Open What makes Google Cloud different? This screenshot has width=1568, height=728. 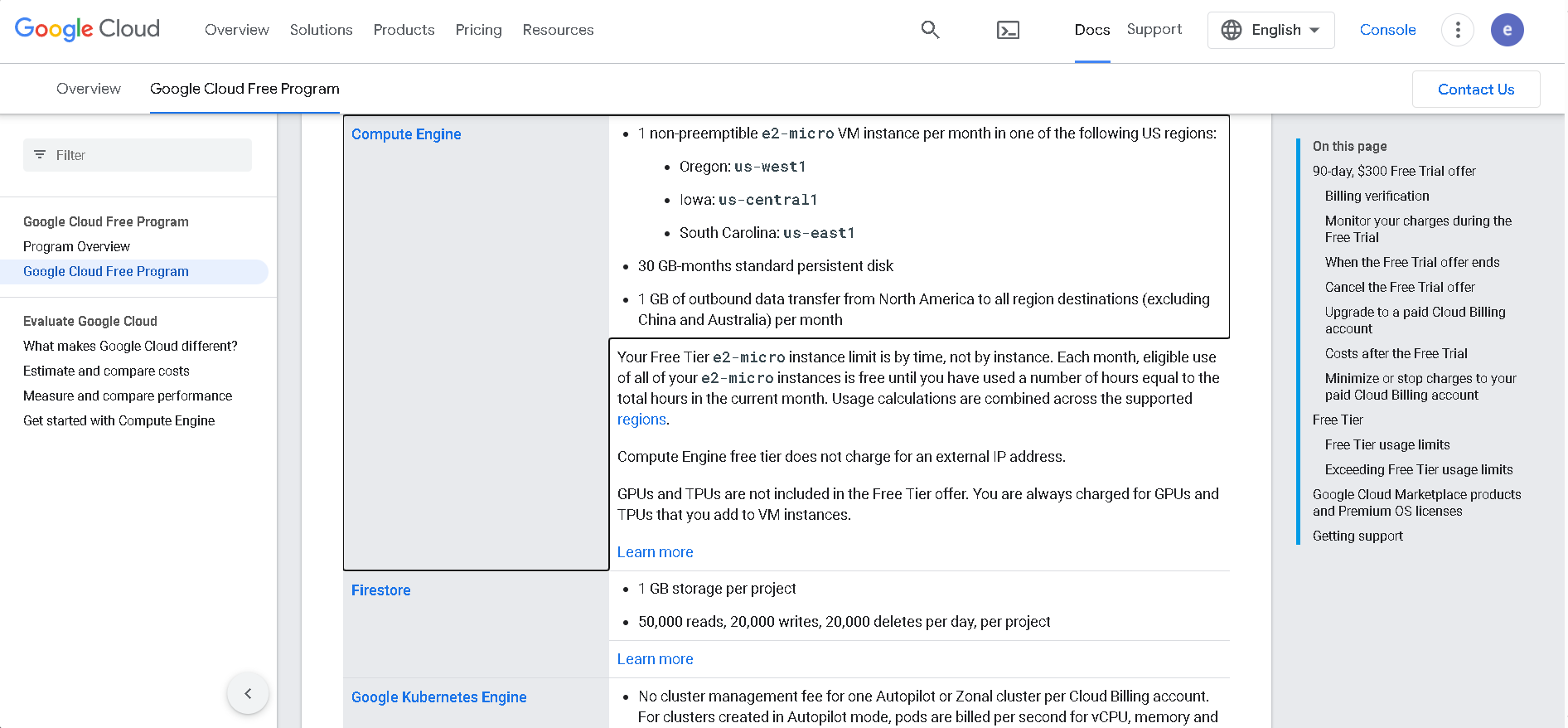[x=130, y=346]
